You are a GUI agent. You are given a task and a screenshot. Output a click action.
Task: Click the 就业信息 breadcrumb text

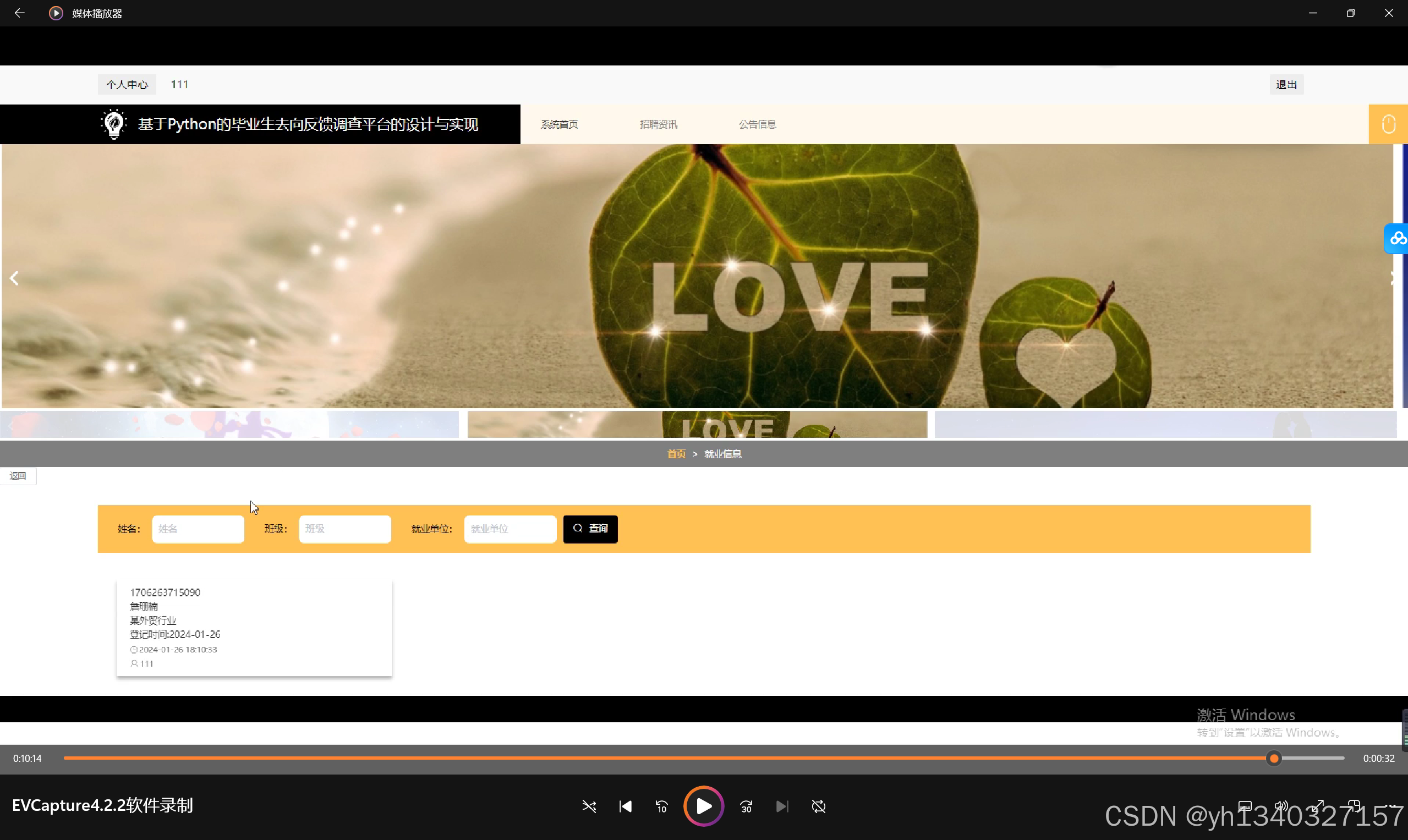(723, 454)
